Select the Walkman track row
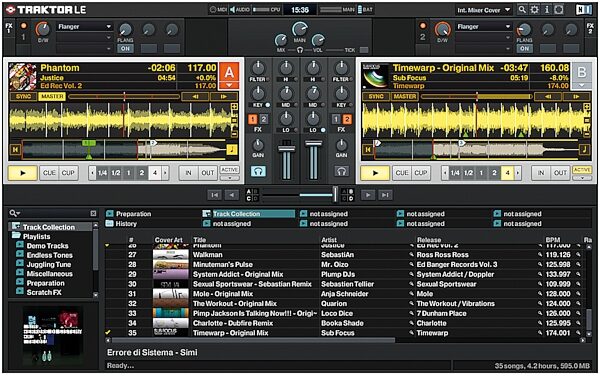600x376 pixels. [343, 255]
